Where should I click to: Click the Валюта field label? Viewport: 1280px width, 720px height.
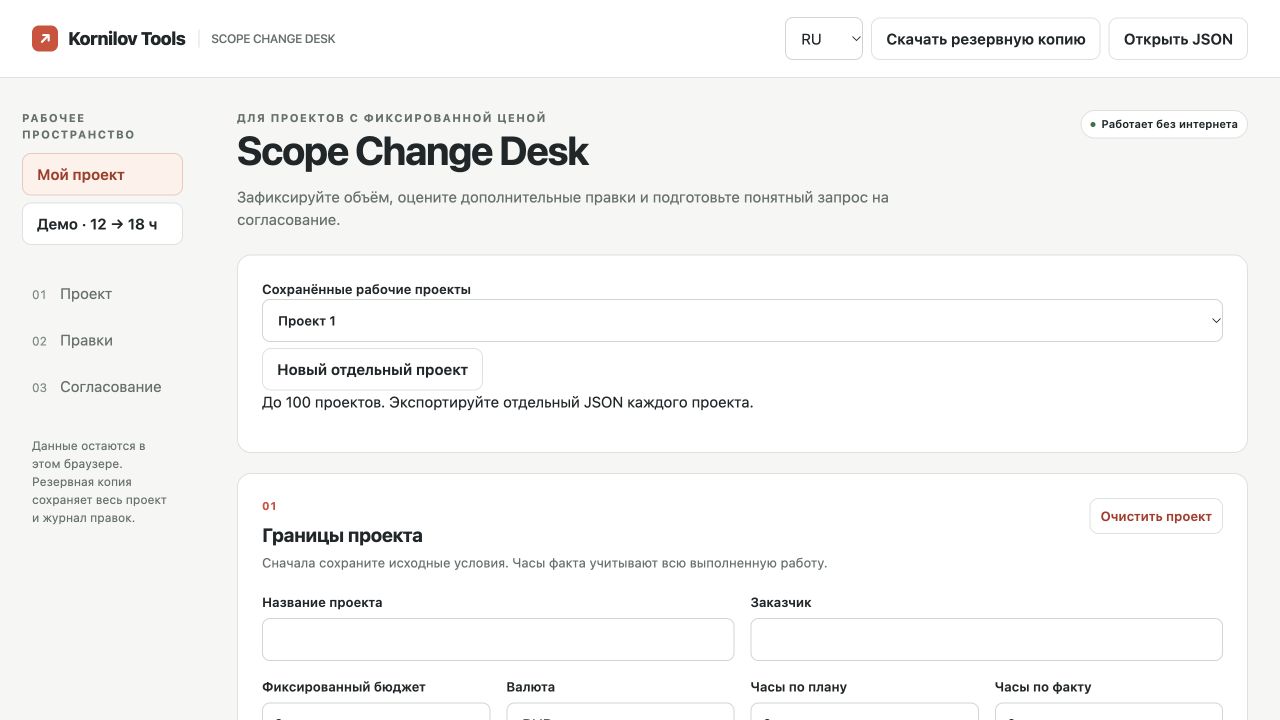(531, 687)
